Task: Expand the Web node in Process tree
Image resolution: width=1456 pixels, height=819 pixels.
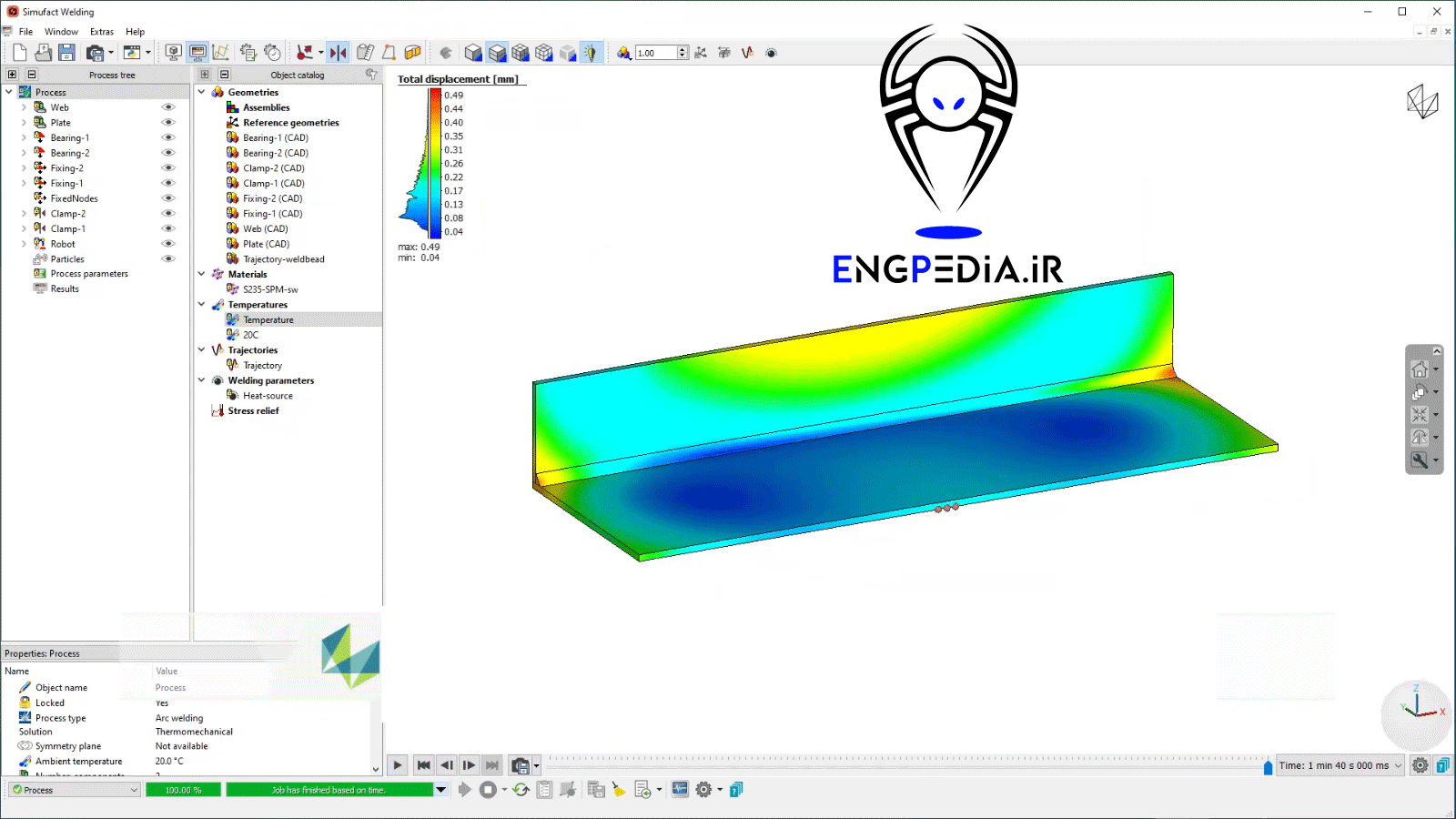Action: coord(24,107)
